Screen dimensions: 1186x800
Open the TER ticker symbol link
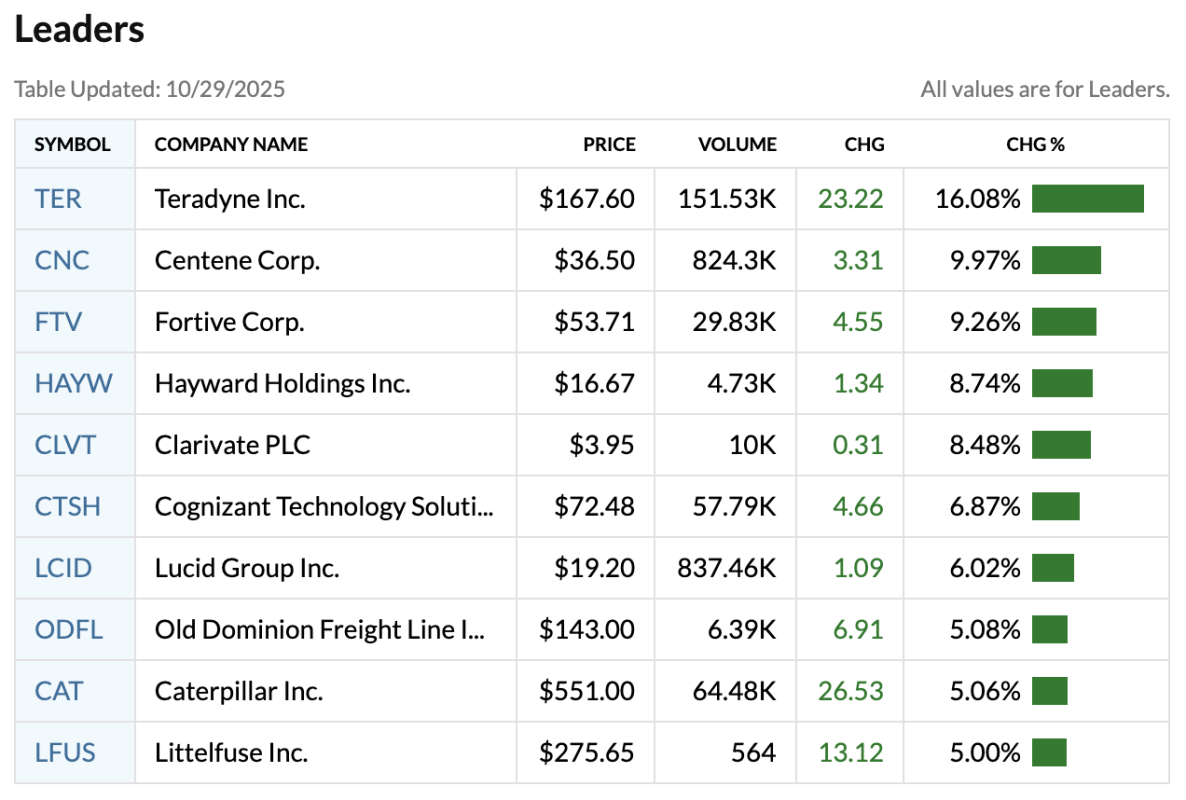[58, 199]
